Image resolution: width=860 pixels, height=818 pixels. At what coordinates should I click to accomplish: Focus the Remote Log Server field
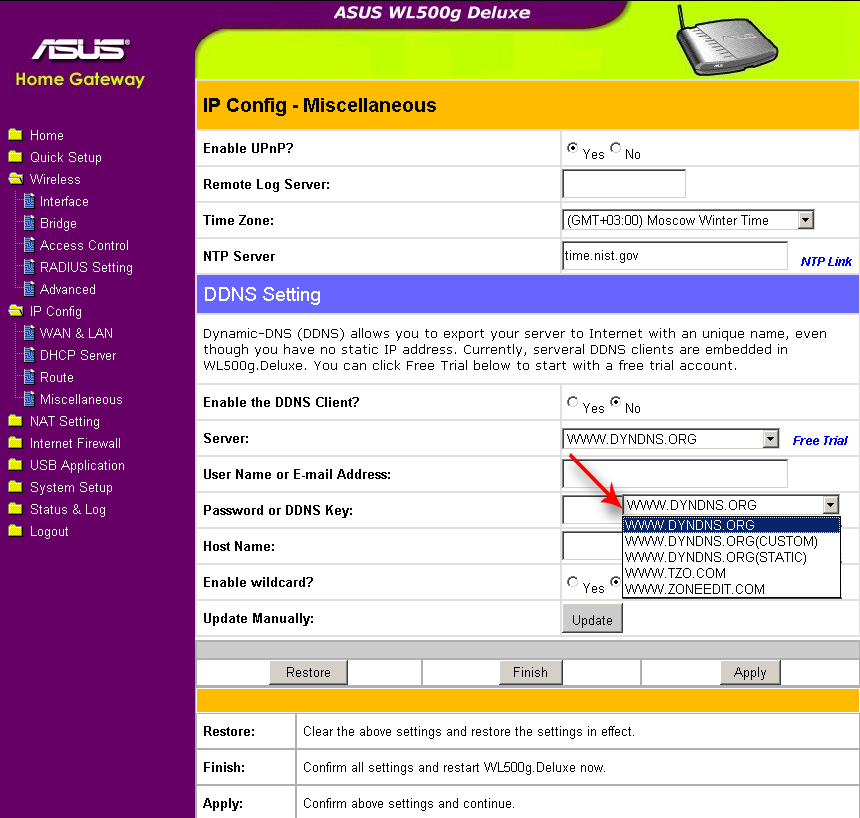pyautogui.click(x=624, y=184)
